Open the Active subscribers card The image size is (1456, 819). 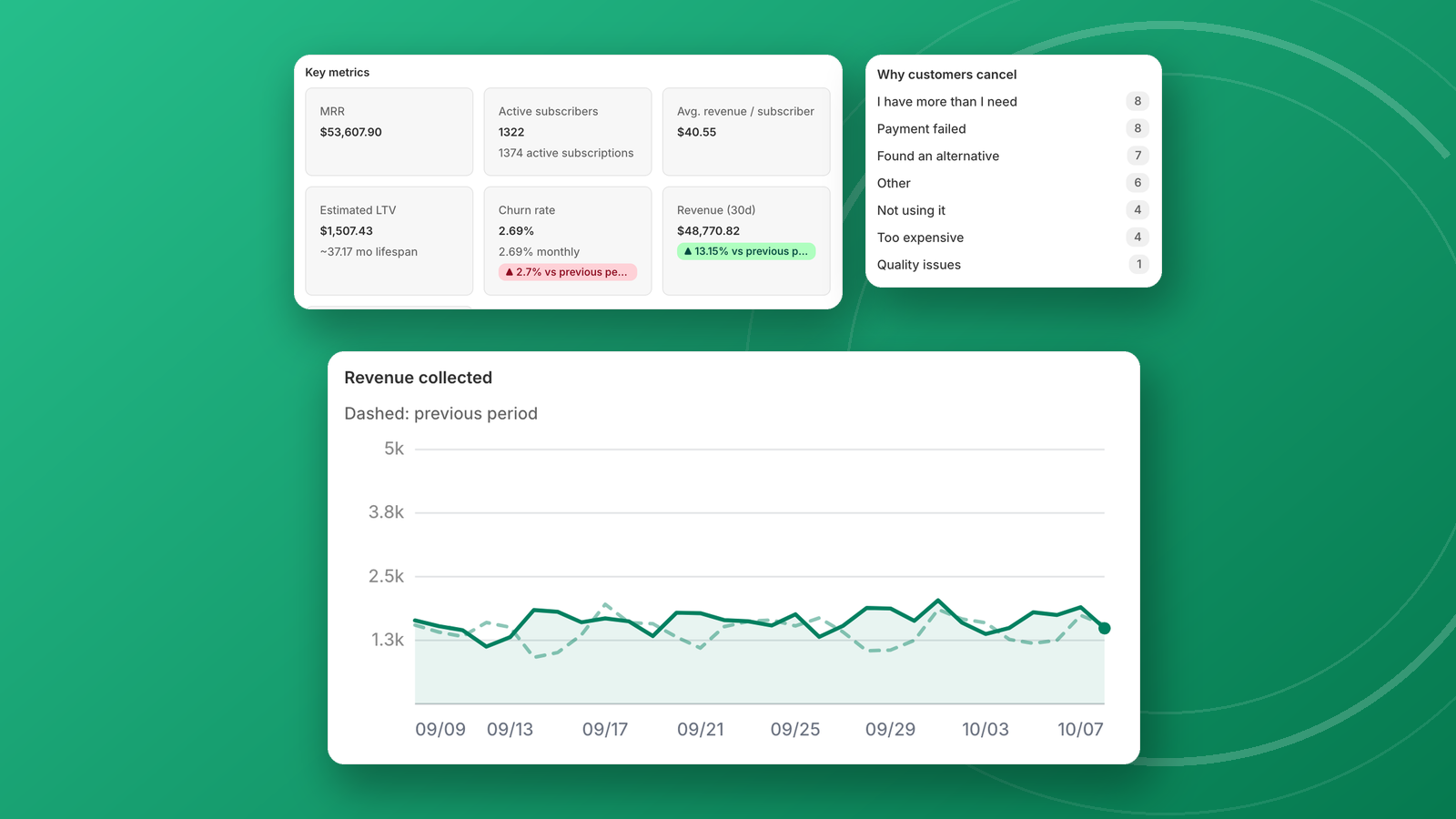(567, 132)
